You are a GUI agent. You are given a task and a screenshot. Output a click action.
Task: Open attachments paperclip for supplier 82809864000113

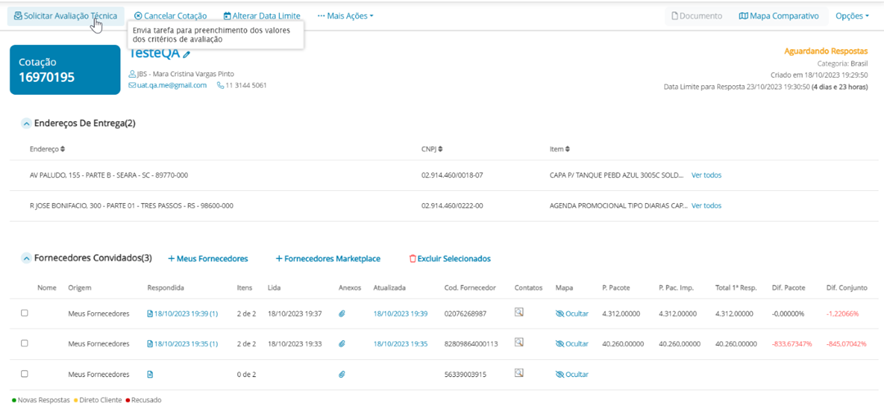pyautogui.click(x=342, y=344)
